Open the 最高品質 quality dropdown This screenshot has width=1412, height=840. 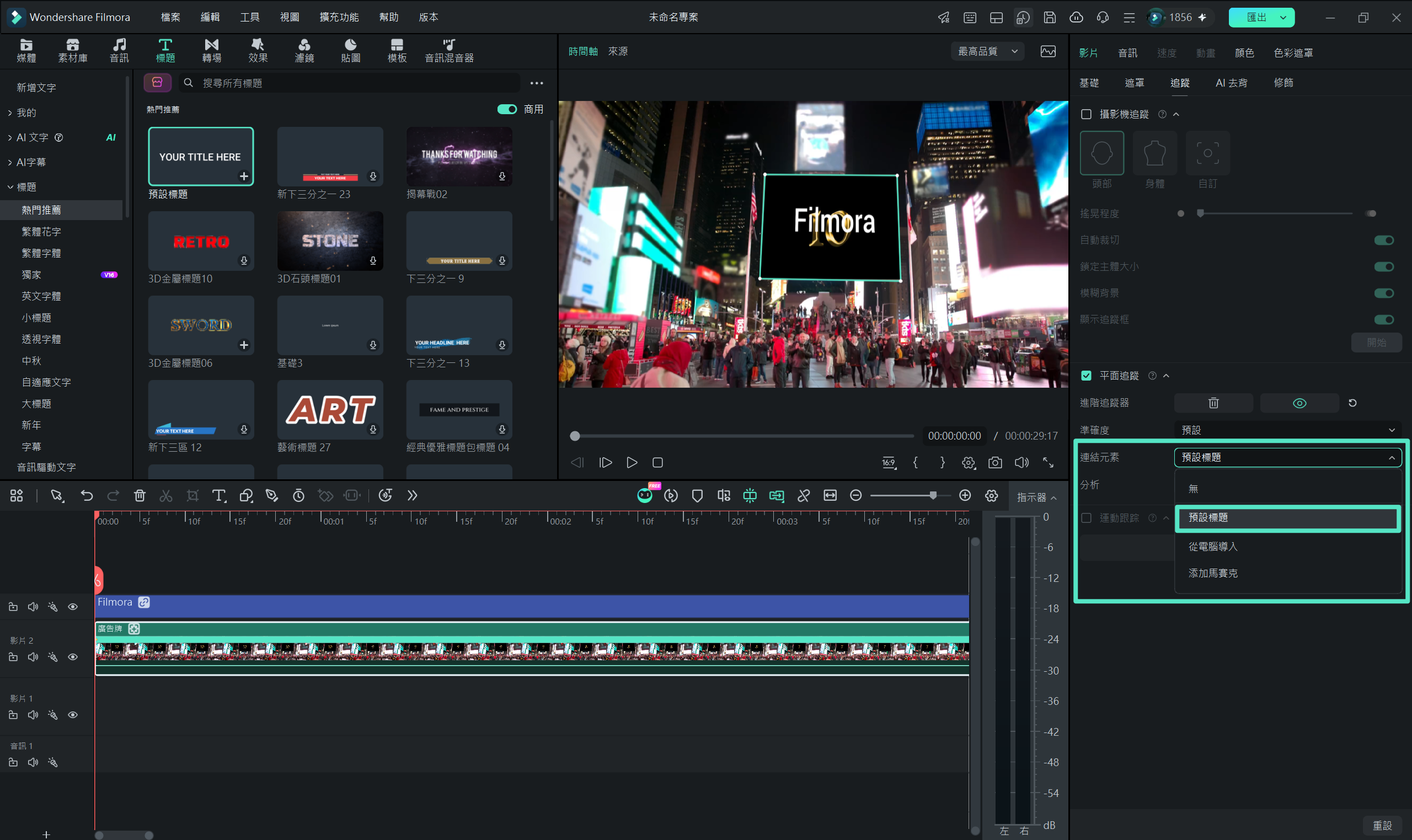(x=987, y=51)
